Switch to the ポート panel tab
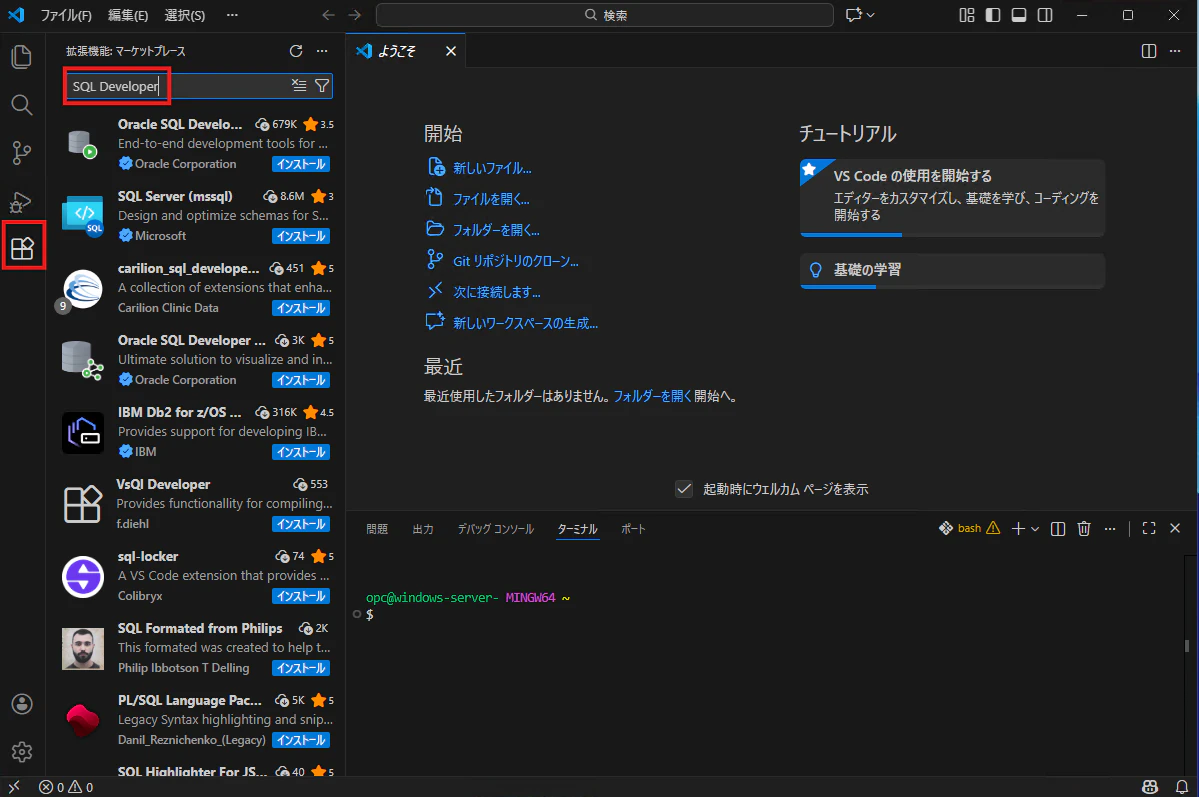1199x797 pixels. 633,529
